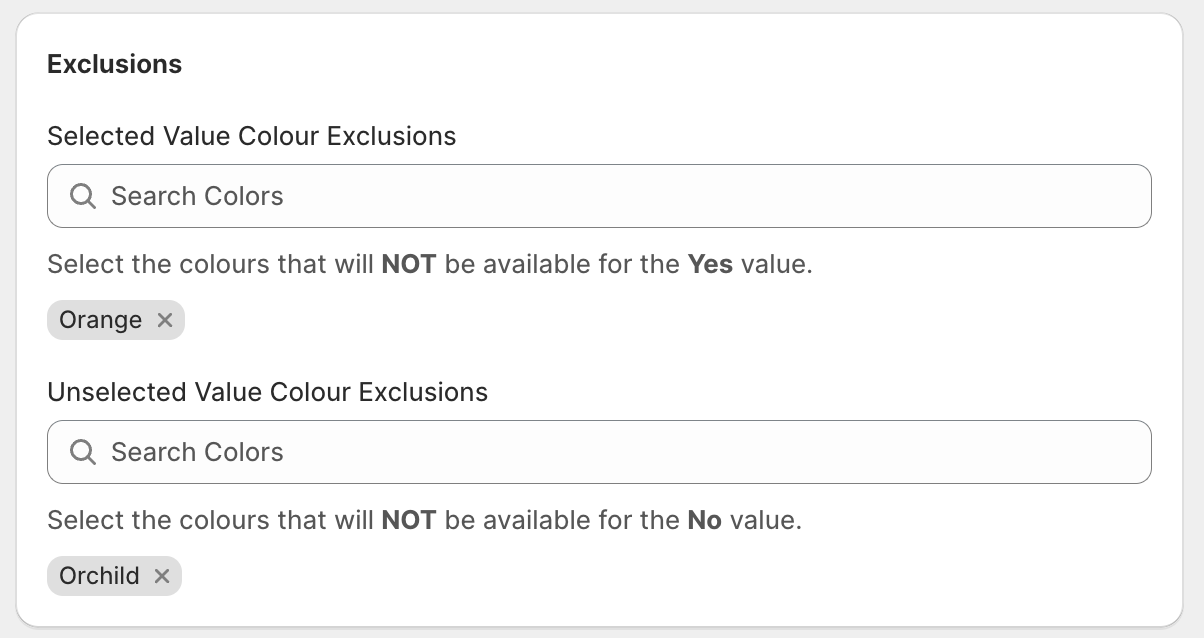Click Search Colors placeholder under Selected Value
1204x638 pixels.
(x=197, y=196)
